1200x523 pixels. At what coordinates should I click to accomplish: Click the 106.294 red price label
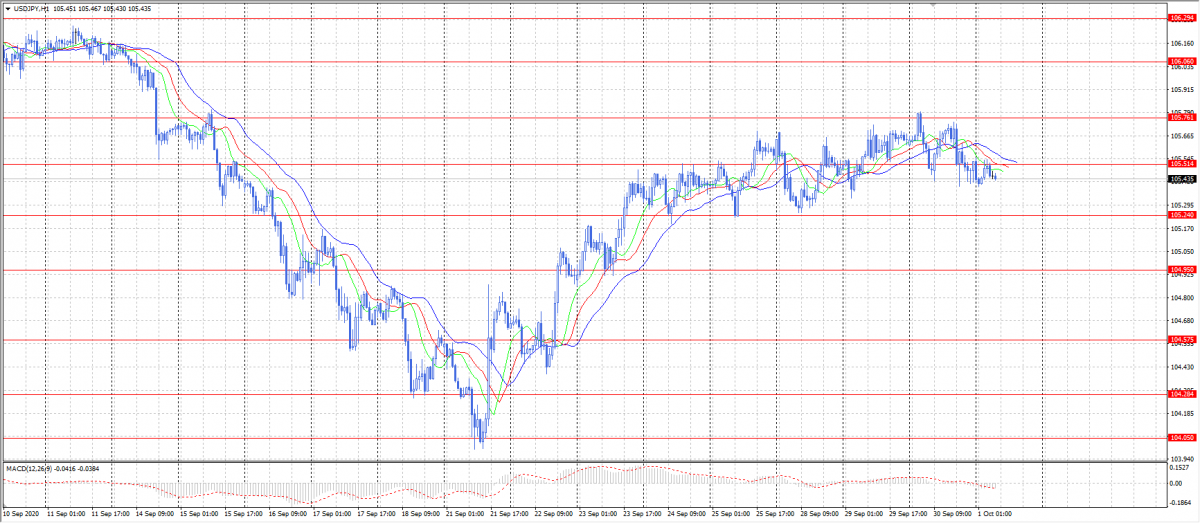1182,18
